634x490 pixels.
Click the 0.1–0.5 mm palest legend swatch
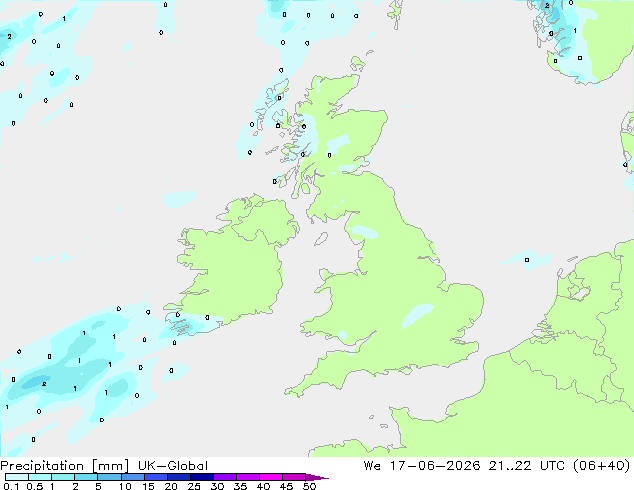[17, 477]
